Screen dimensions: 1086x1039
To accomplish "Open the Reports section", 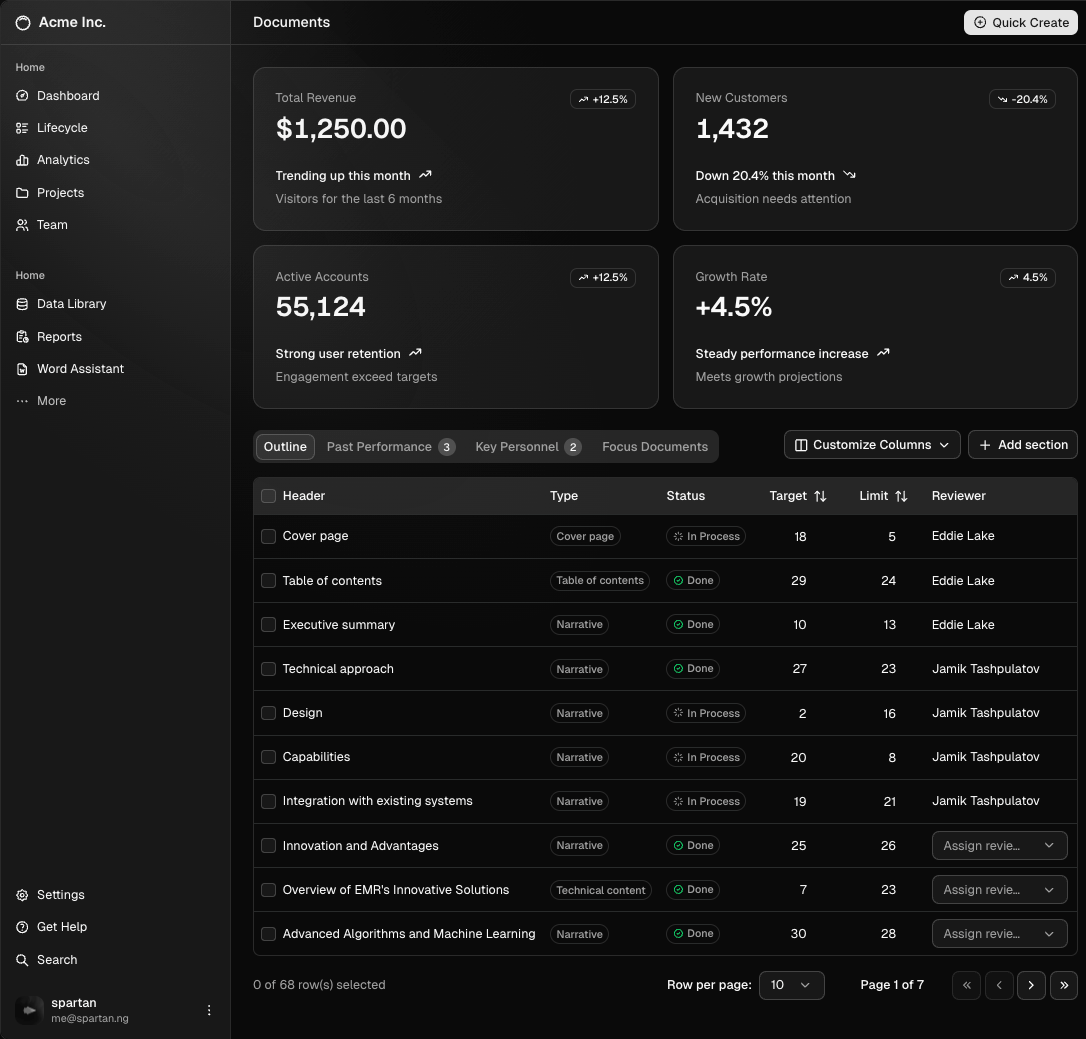I will [x=59, y=336].
